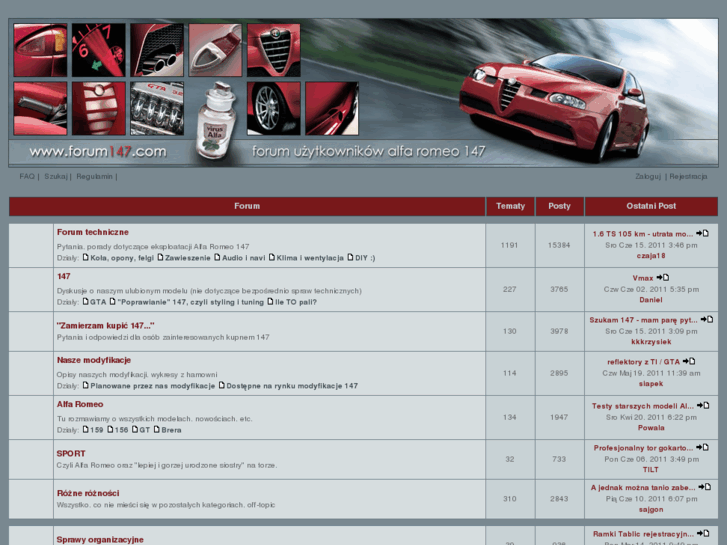Open topic 1.6 TS 105 km - utrata mo...
This screenshot has height=545, width=727.
click(x=643, y=234)
